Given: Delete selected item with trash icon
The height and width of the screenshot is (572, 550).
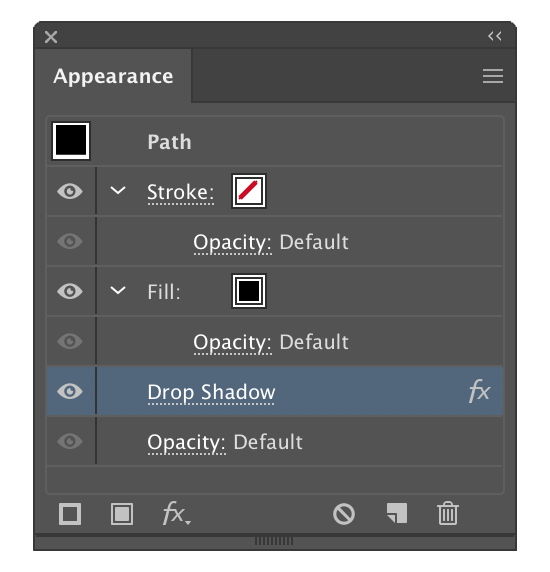Looking at the screenshot, I should pyautogui.click(x=448, y=513).
